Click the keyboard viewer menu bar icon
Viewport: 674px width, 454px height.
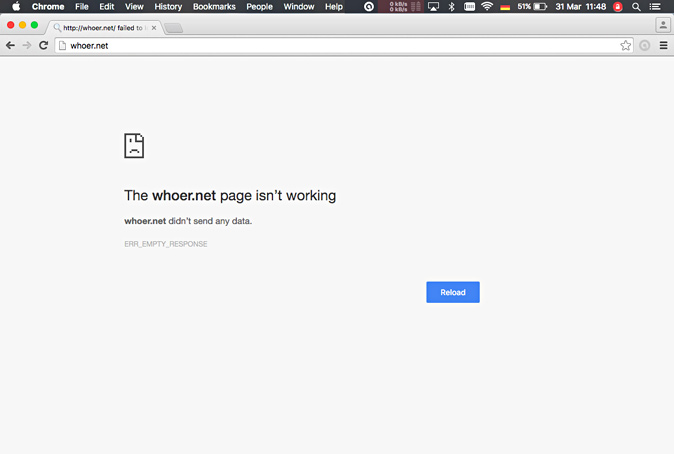(x=469, y=6)
